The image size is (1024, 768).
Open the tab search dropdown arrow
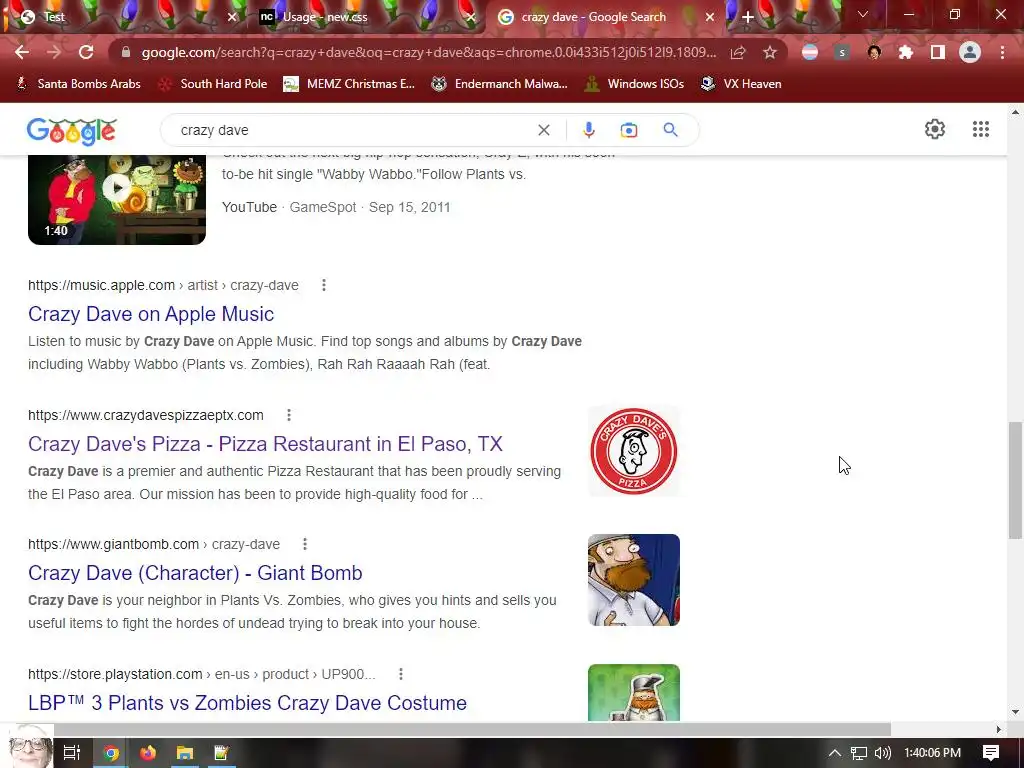863,14
